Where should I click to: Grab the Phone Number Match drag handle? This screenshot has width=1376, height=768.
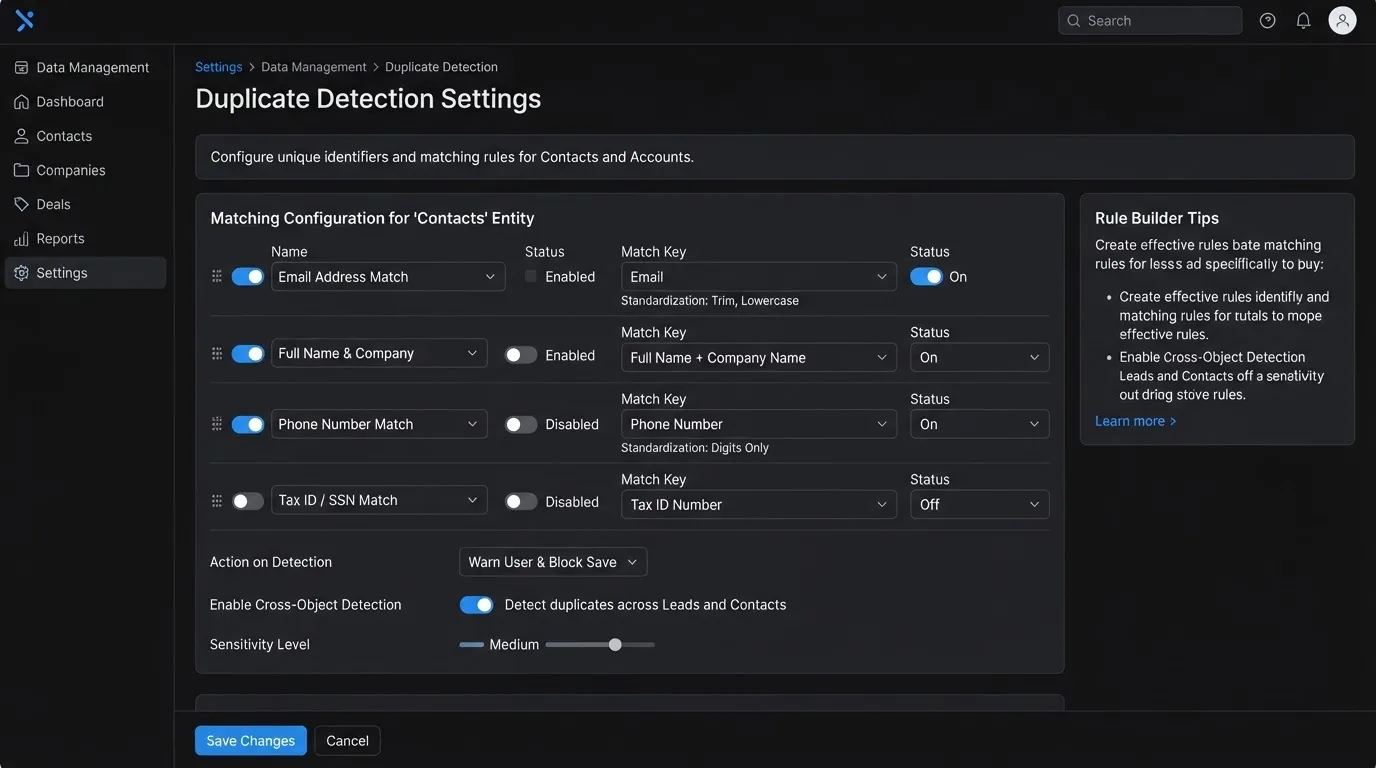point(217,424)
